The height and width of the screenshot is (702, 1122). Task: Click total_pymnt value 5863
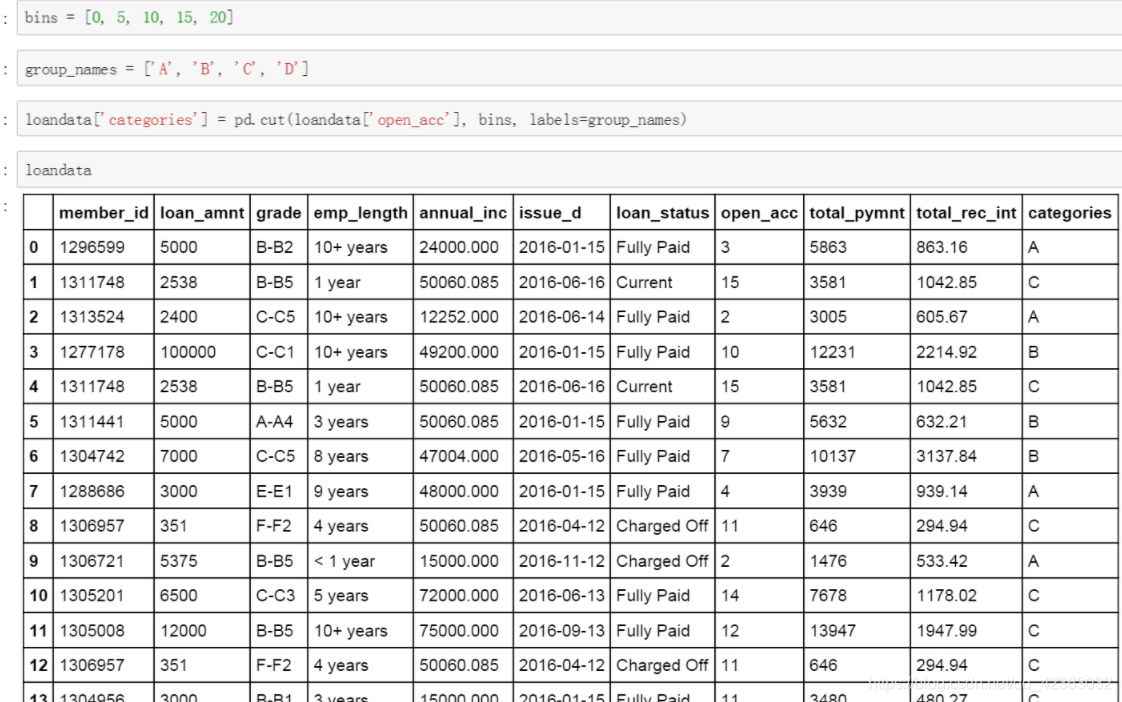tap(828, 248)
